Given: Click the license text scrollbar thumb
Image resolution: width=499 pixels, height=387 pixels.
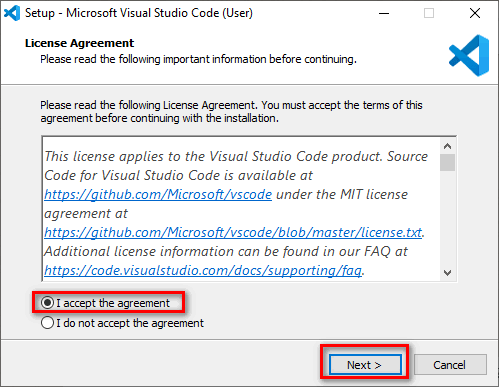Looking at the screenshot, I should pyautogui.click(x=447, y=162).
